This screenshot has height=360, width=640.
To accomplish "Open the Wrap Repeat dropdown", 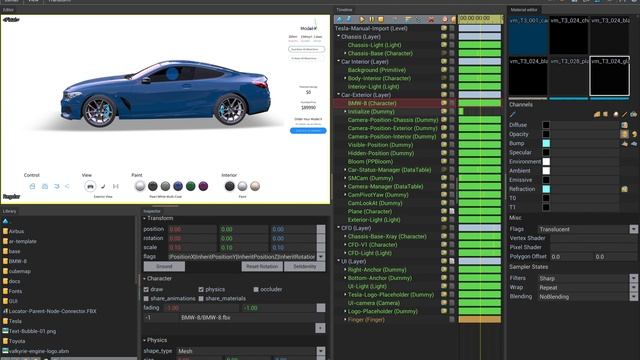I will coord(633,287).
